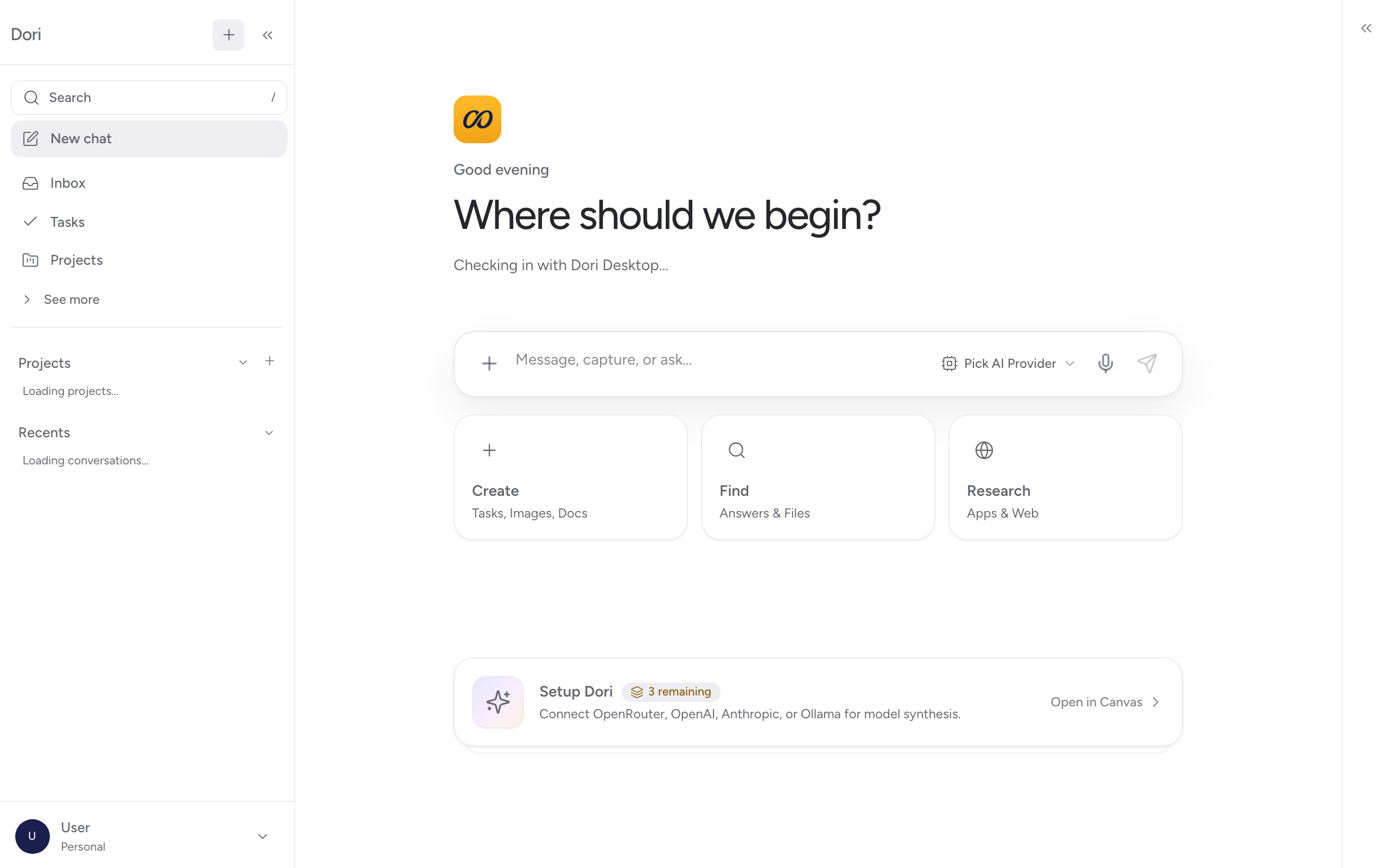Open the Find Answers & Files card
Screen dimensions: 1389x868
pyautogui.click(x=818, y=477)
